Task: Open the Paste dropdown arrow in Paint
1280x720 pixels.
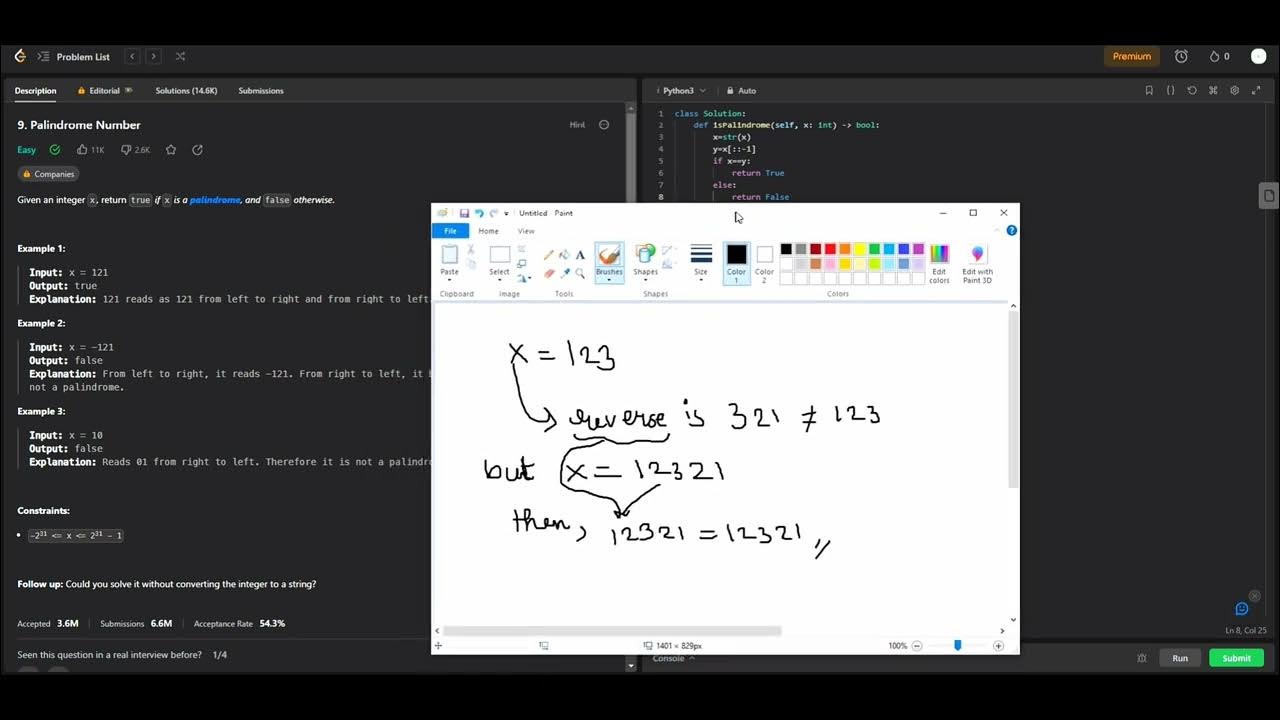Action: 450,279
